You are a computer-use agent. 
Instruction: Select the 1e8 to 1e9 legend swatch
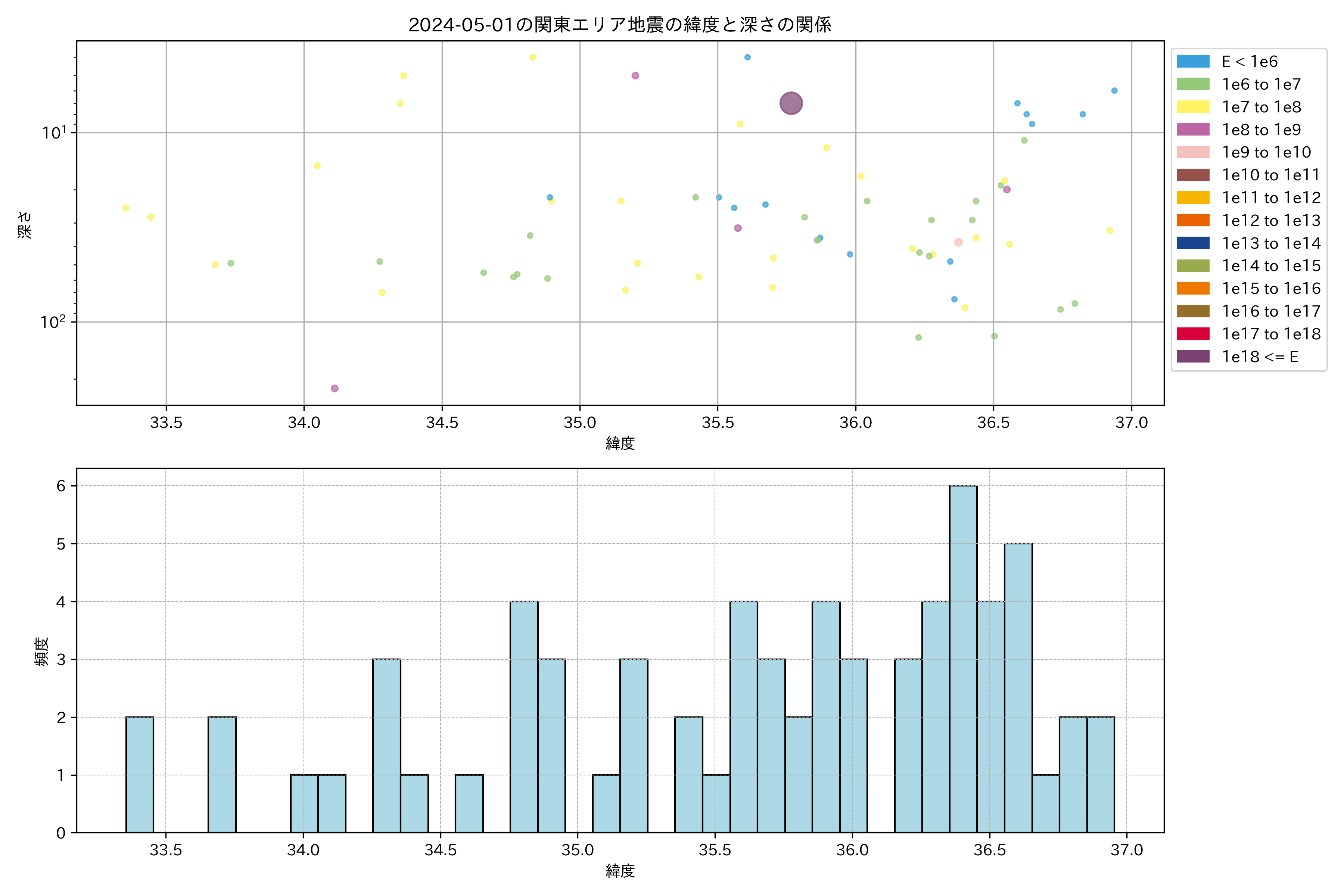pyautogui.click(x=1192, y=130)
